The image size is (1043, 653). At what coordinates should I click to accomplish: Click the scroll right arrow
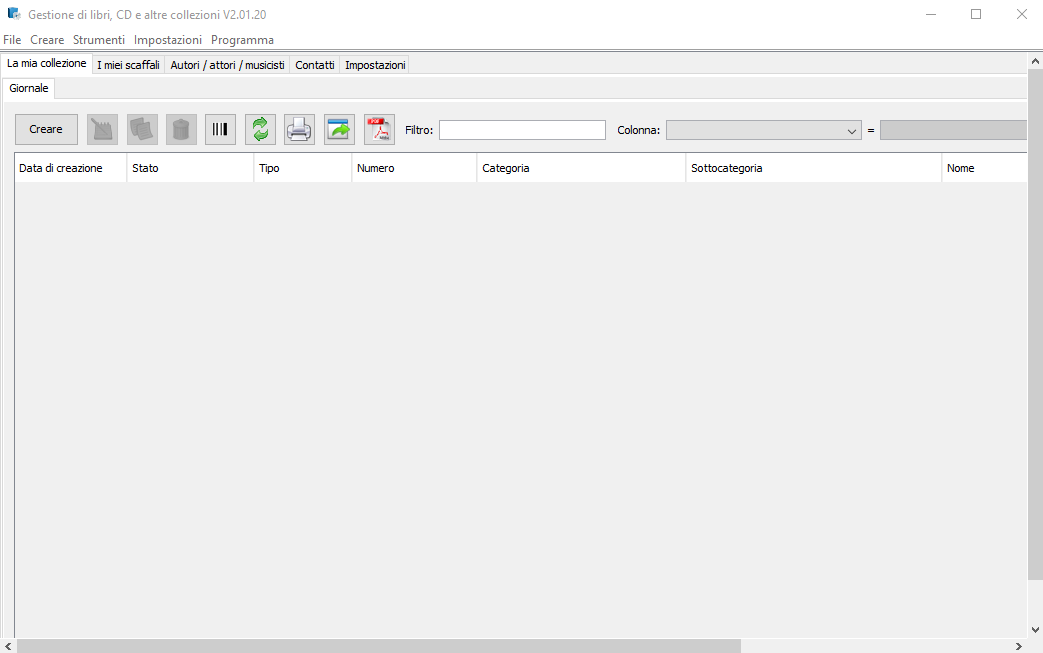1018,646
